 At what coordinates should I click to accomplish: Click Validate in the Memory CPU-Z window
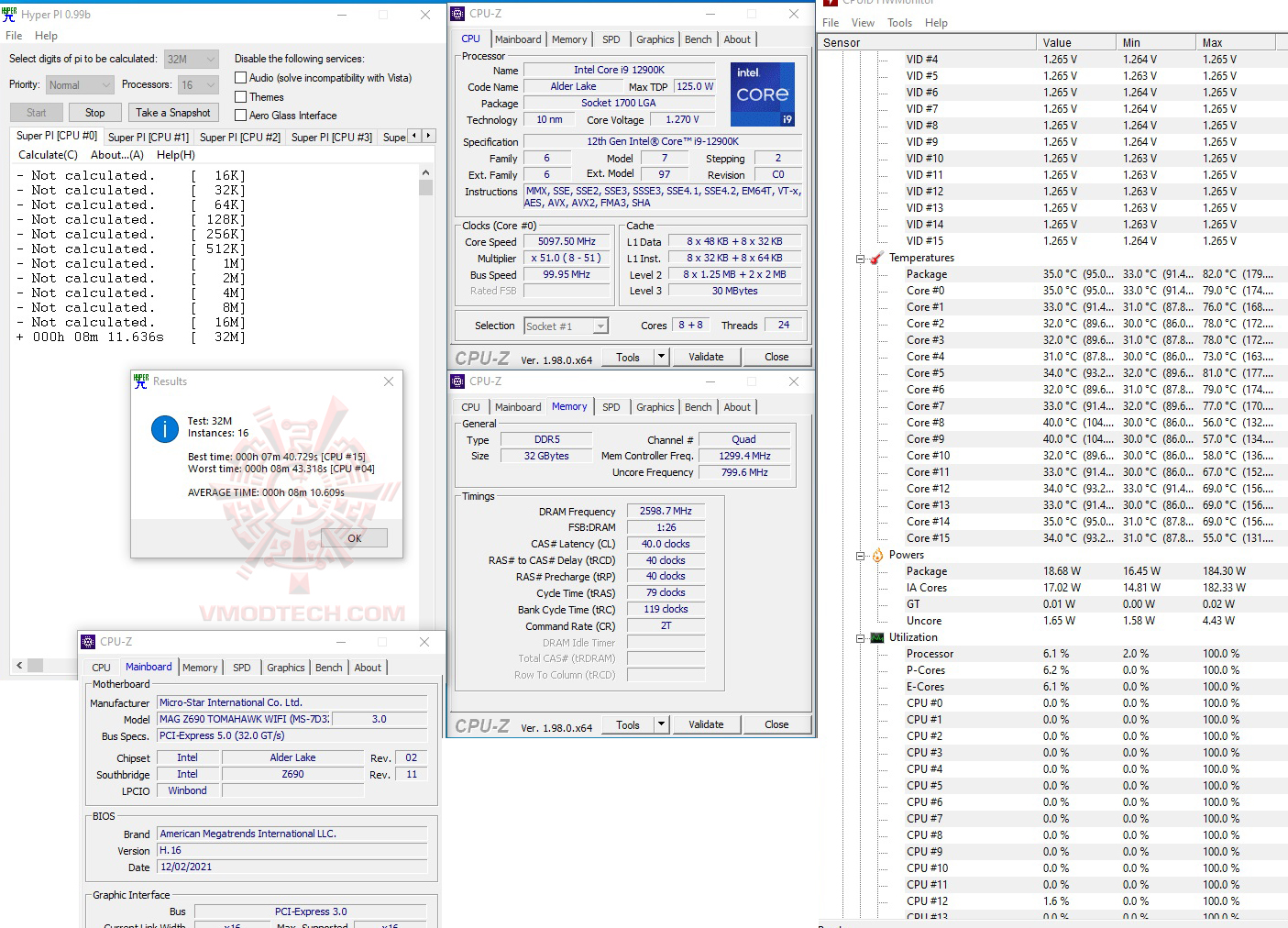click(706, 724)
